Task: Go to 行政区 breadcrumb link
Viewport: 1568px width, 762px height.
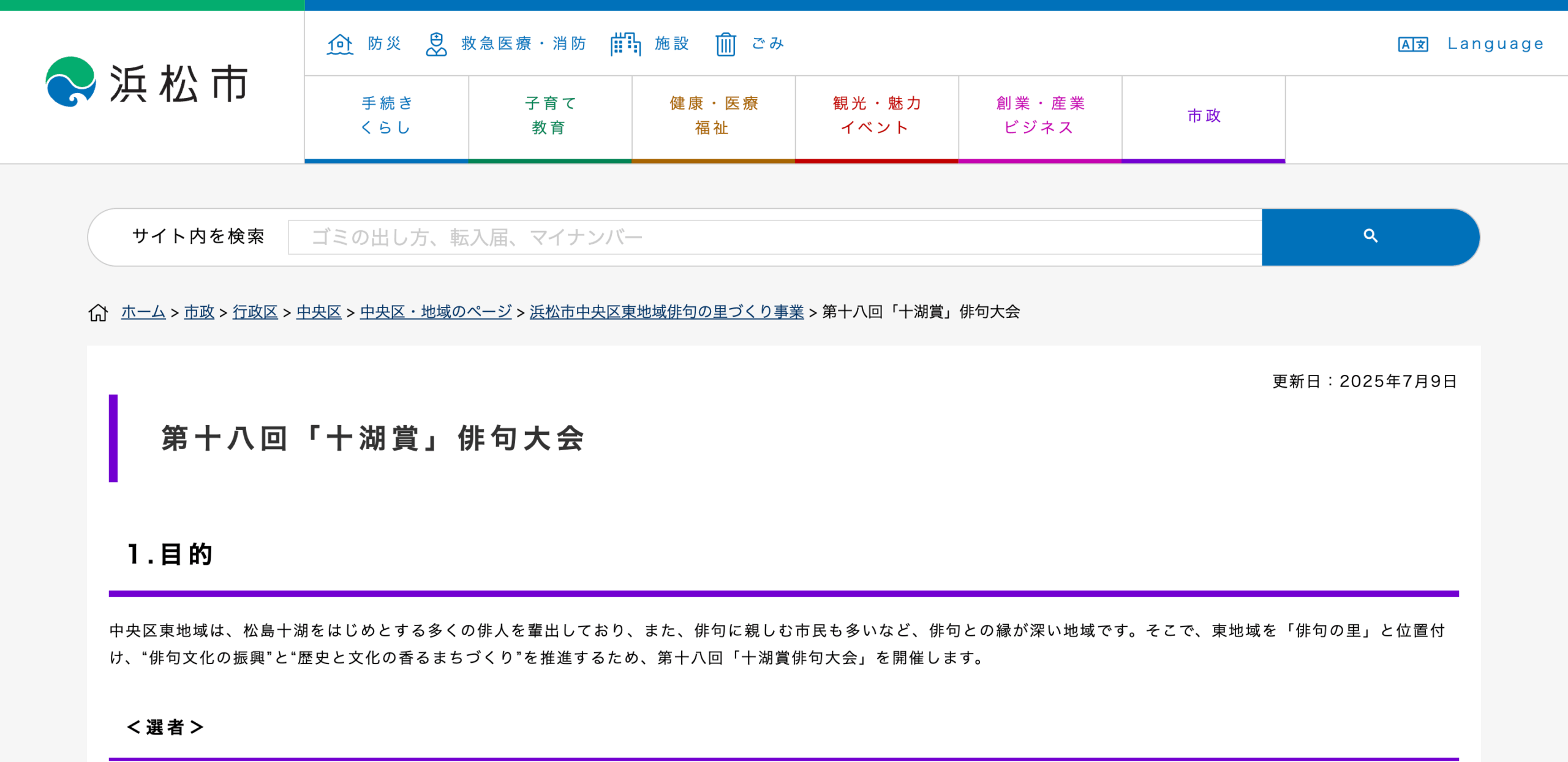Action: 255,312
